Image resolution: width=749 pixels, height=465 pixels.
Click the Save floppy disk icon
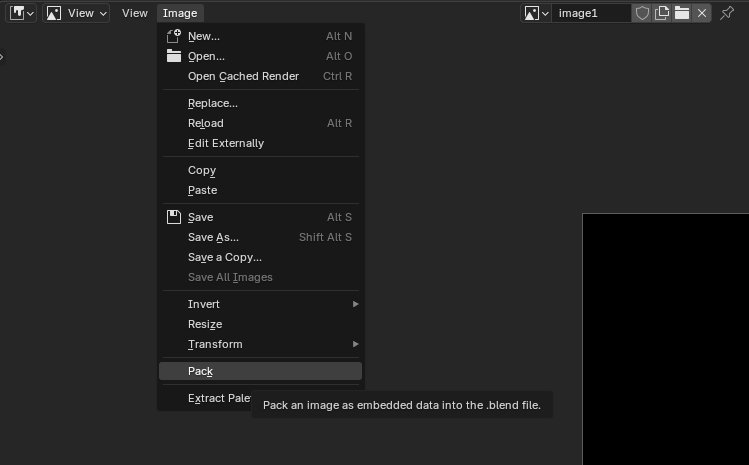[x=174, y=217]
